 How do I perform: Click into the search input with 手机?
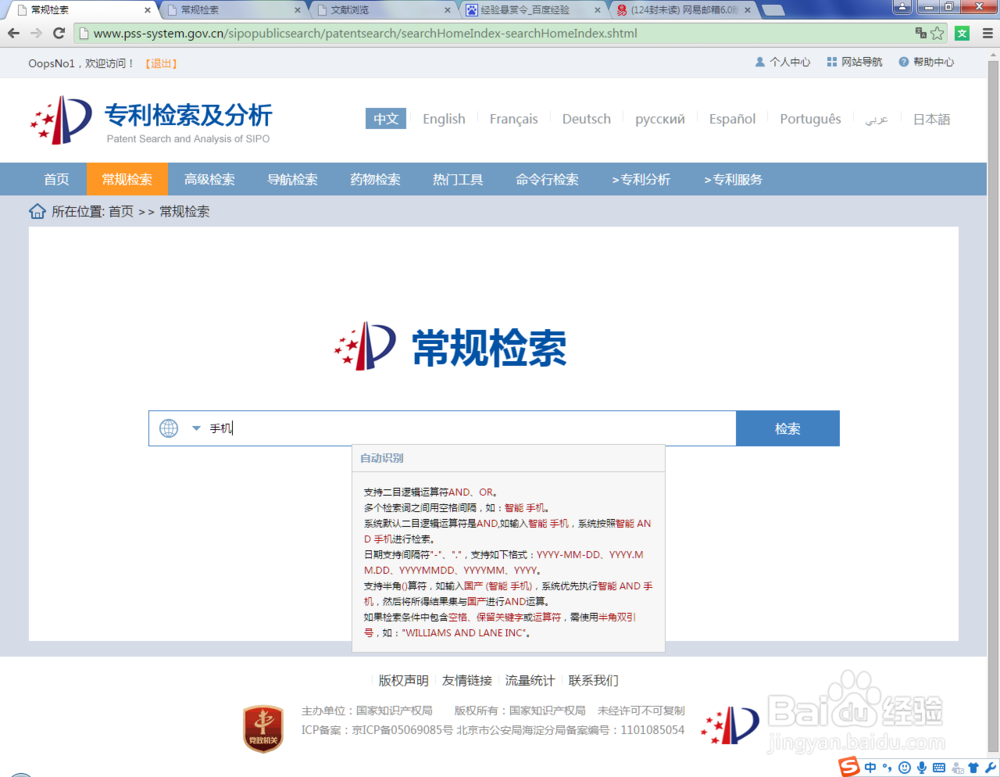471,428
